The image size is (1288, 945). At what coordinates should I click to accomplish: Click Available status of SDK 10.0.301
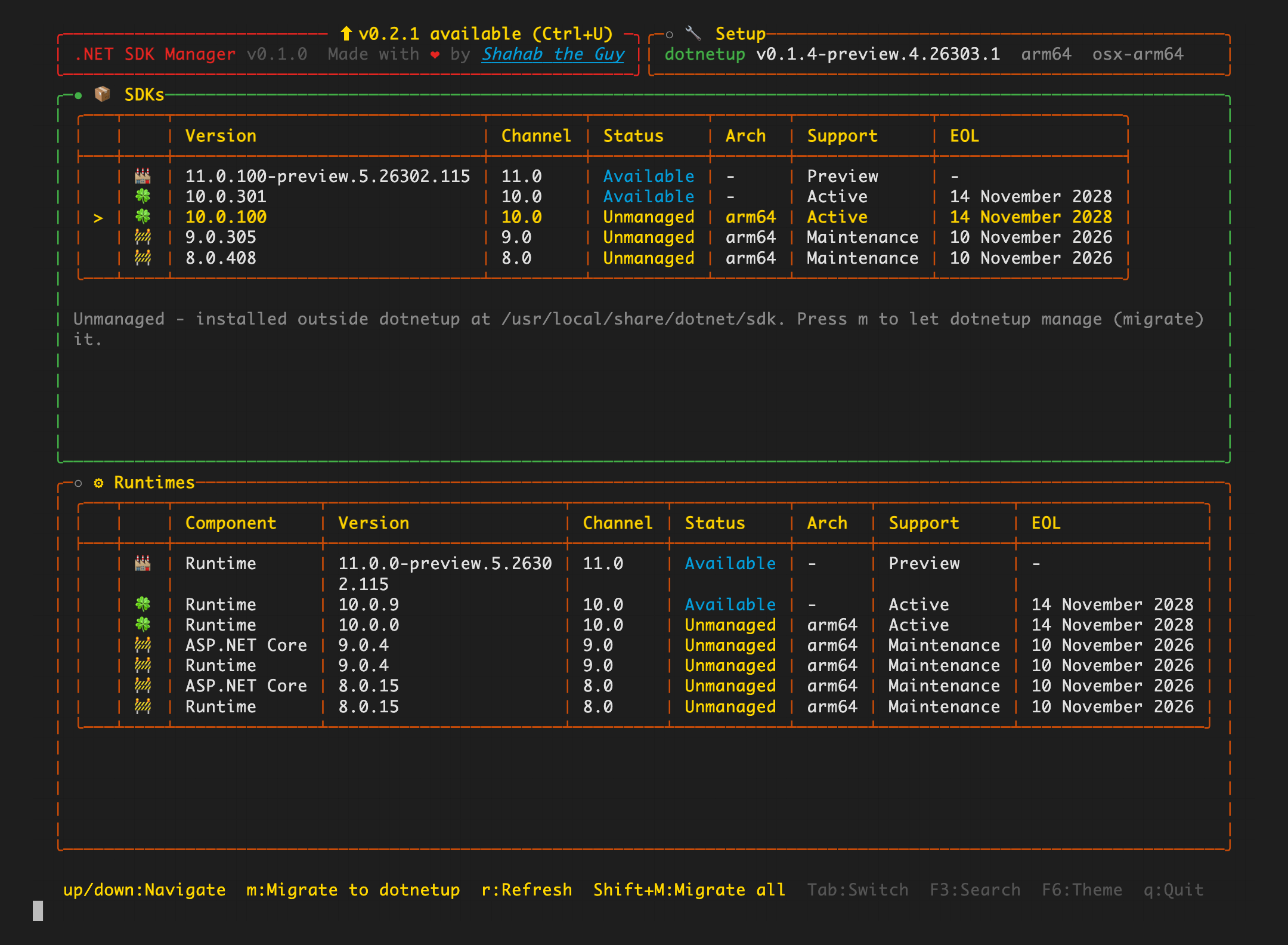click(649, 196)
